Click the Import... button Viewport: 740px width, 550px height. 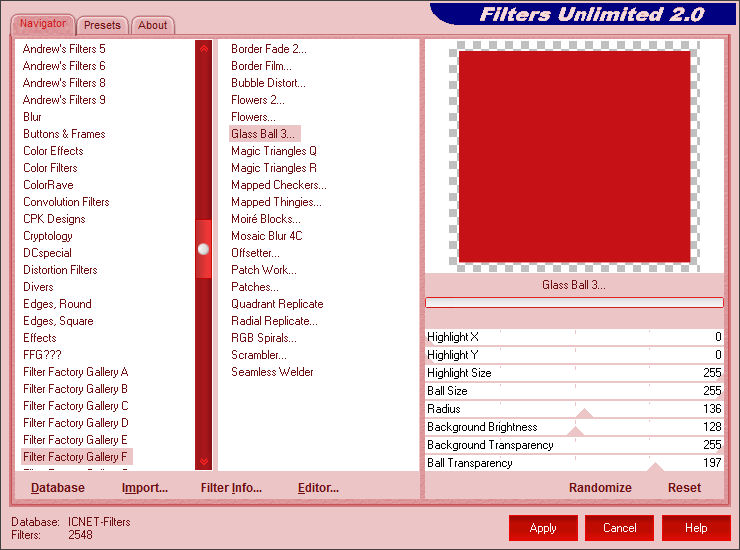pyautogui.click(x=144, y=488)
